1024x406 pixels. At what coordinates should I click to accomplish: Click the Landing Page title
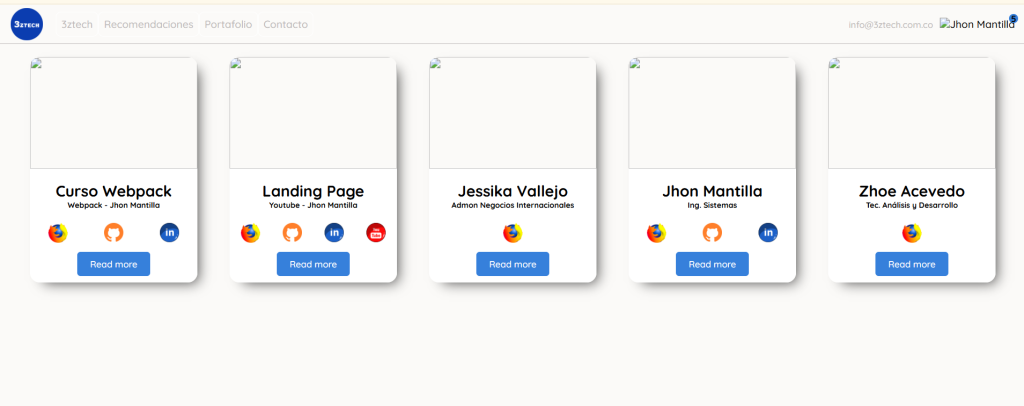[313, 191]
